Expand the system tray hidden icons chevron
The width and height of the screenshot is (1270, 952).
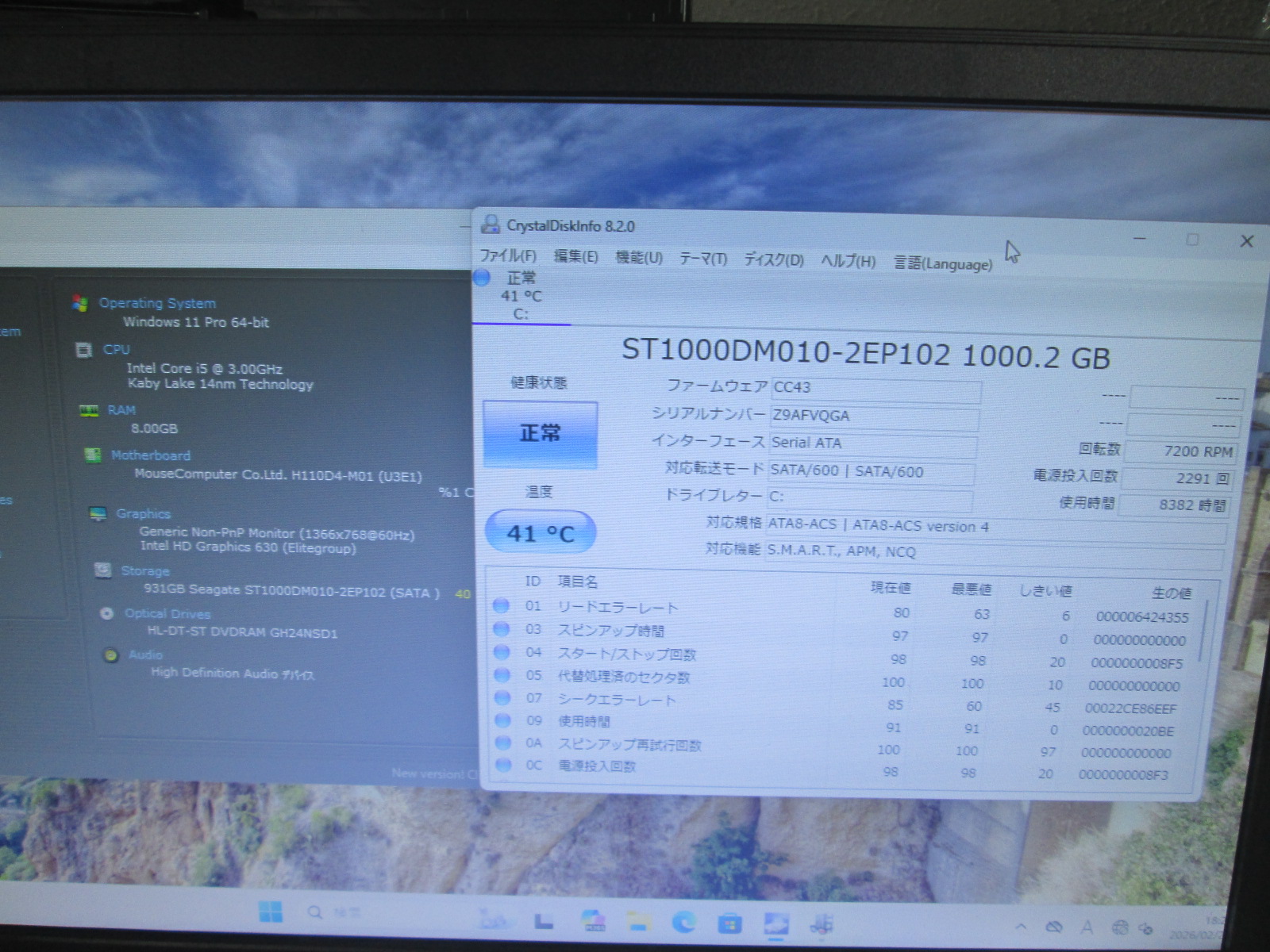coord(1021,926)
